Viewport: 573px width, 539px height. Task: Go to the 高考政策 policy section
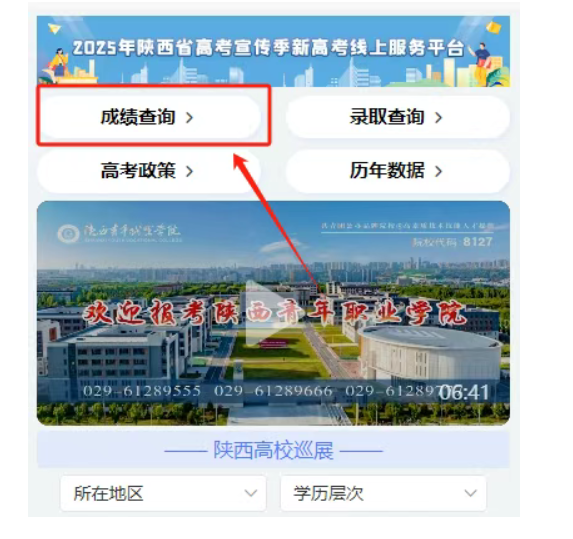149,171
